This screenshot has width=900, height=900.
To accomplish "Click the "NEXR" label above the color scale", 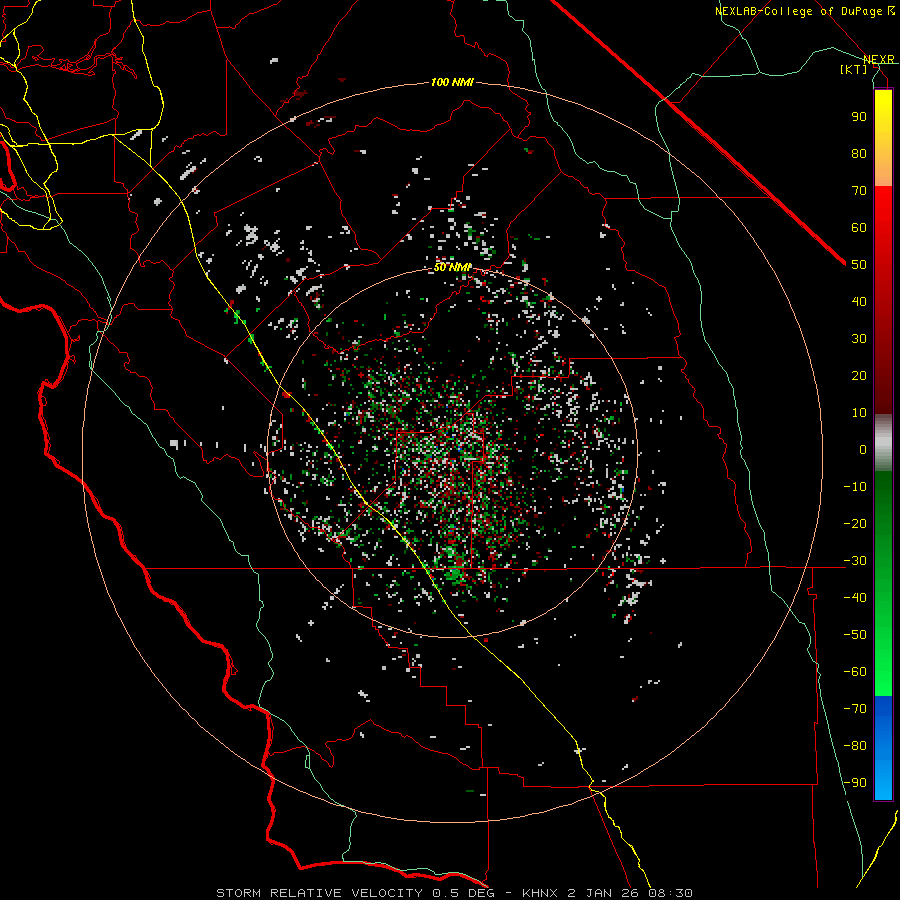I will point(879,59).
